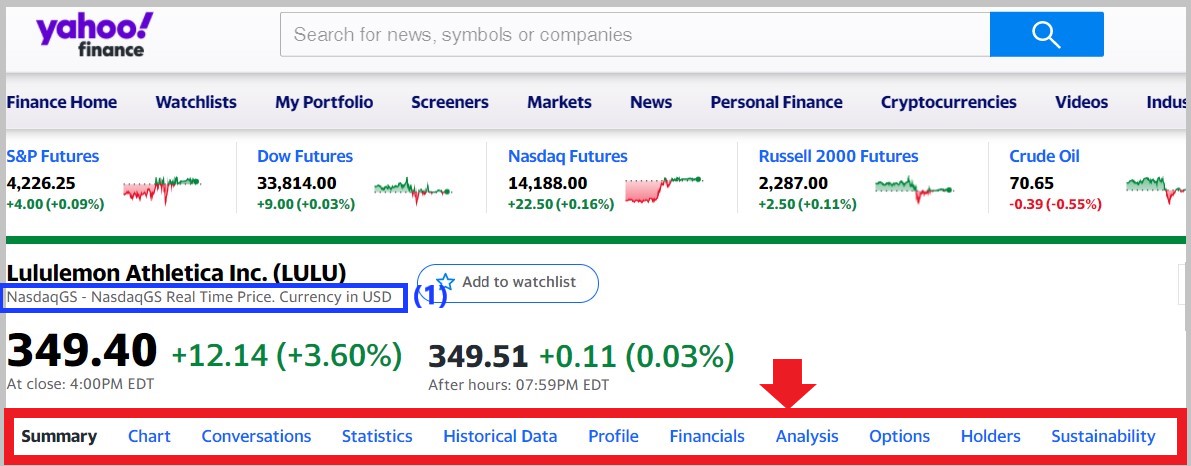
Task: Click the Nasdaq Futures value 14,188.00
Action: click(547, 183)
